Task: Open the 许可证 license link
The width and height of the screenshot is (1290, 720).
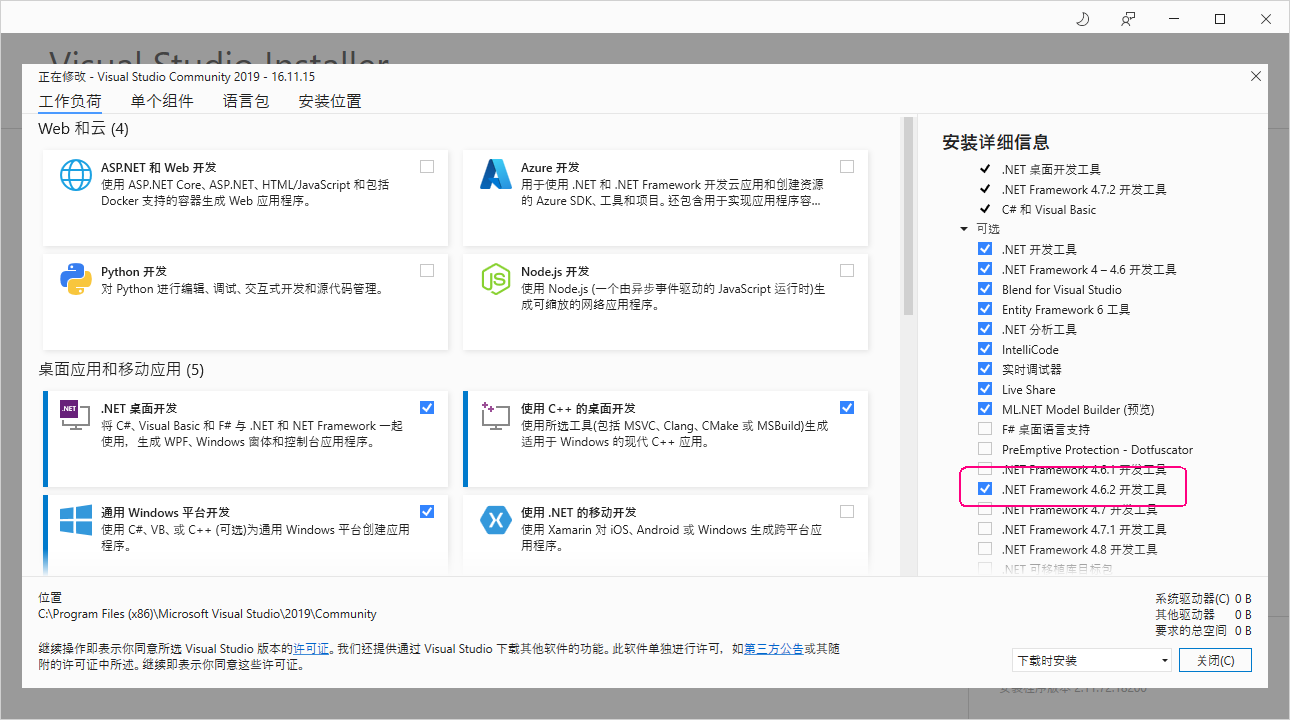Action: (x=311, y=648)
